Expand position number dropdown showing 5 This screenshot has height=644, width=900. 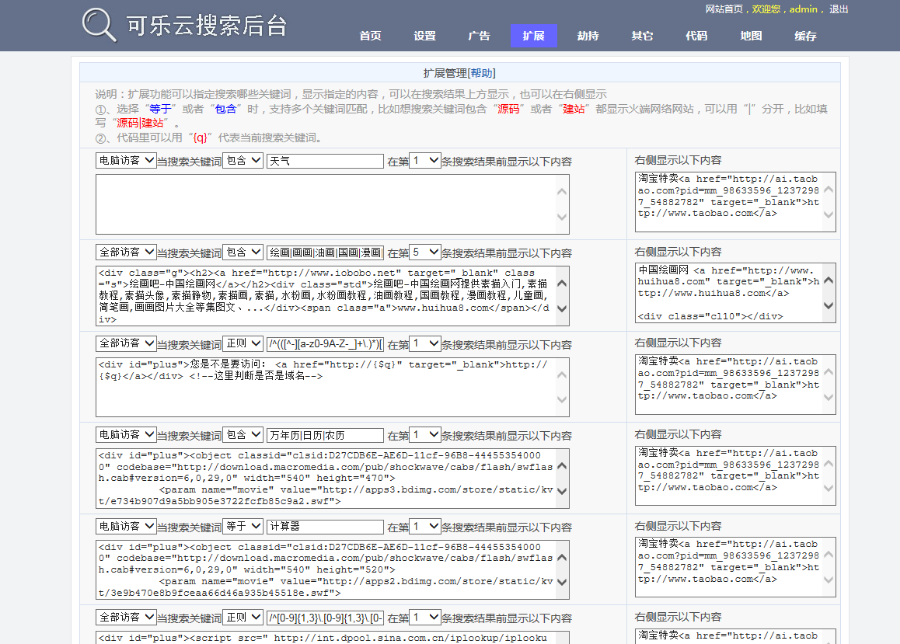click(x=425, y=252)
